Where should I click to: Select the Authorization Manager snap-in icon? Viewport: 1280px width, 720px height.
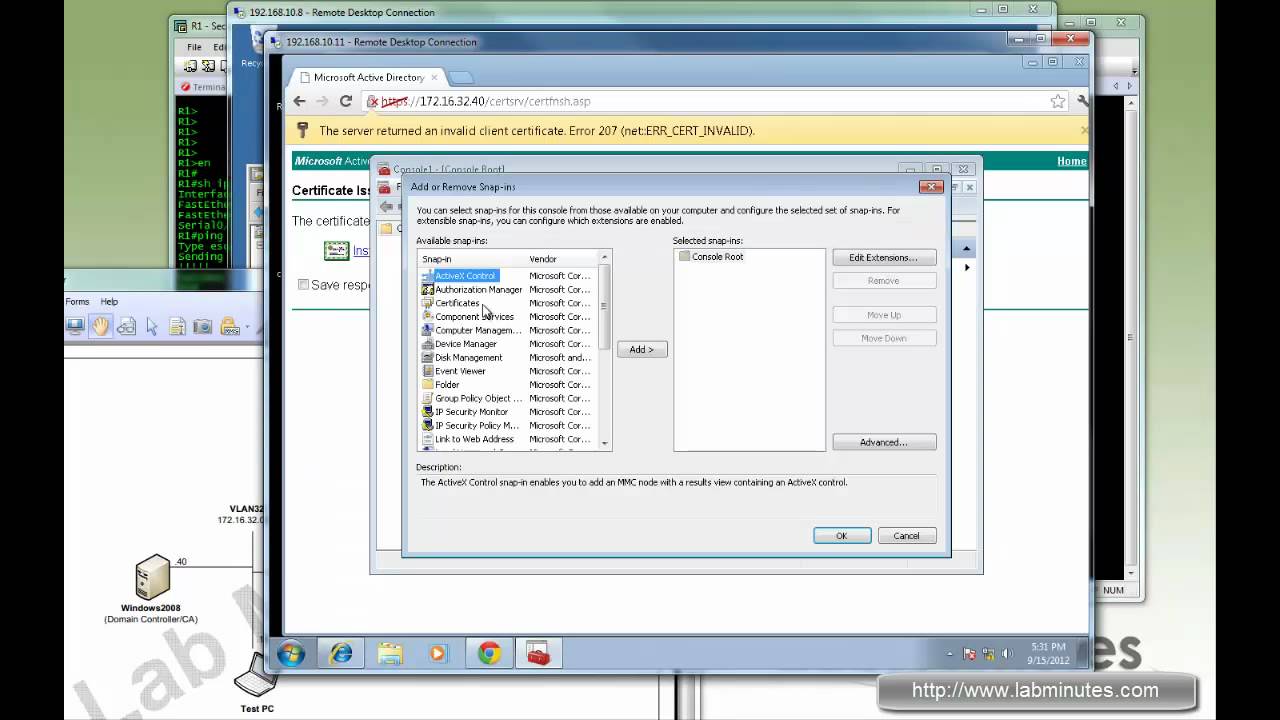(427, 289)
